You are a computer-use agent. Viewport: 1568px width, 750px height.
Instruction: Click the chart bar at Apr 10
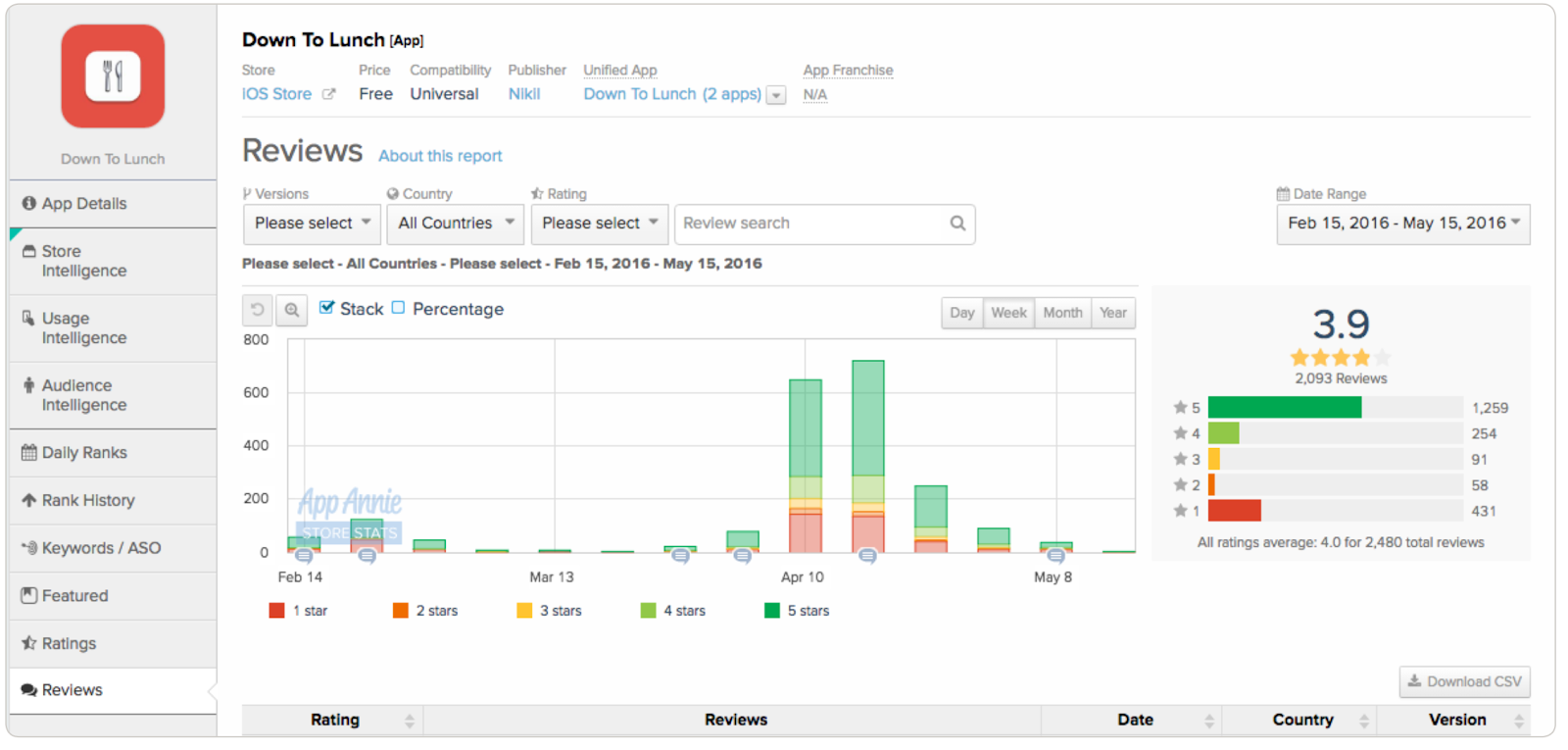[806, 467]
